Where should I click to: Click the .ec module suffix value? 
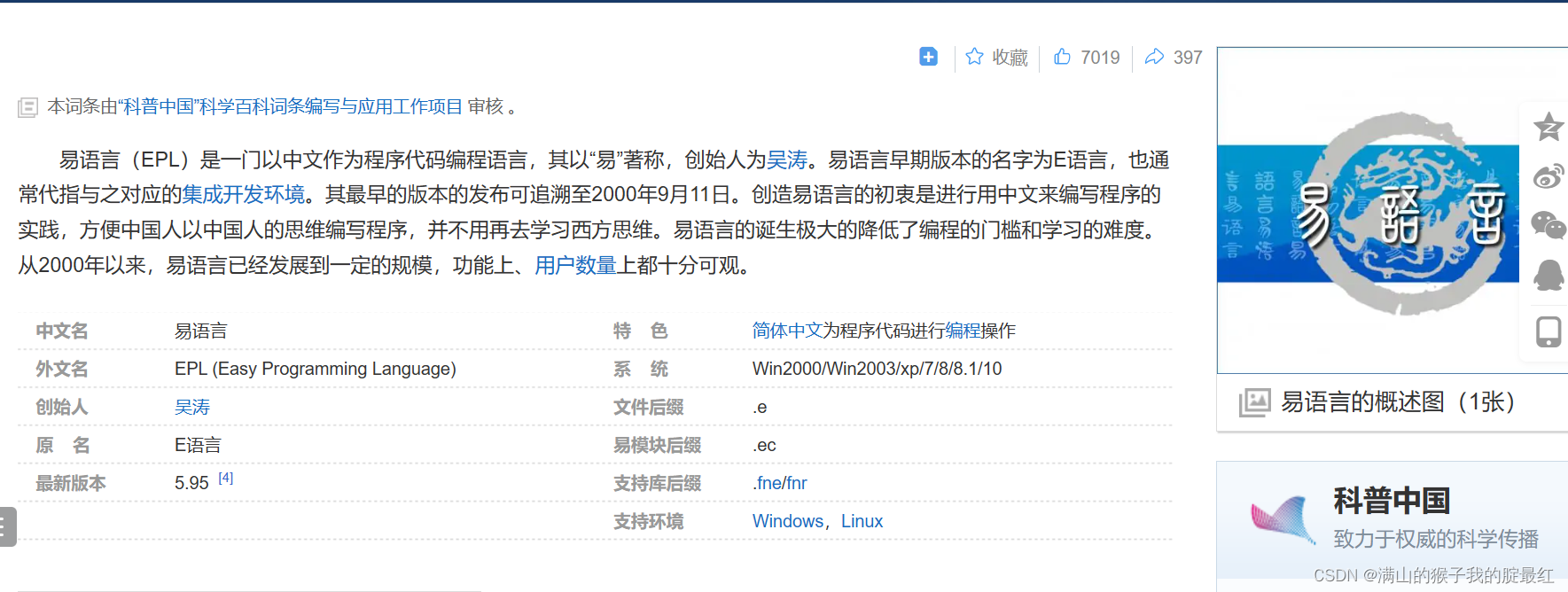pyautogui.click(x=765, y=445)
